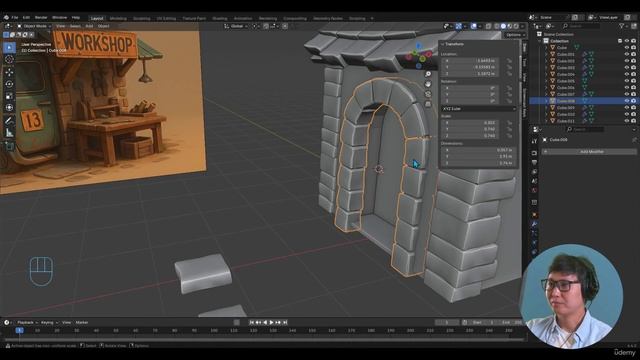Screen dimensions: 640x360
Task: Expand the Cube.003 tree row
Action: (x=547, y=67)
